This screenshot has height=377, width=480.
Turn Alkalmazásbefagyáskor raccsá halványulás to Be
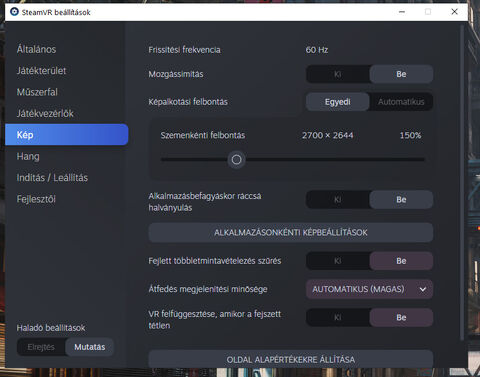point(401,200)
